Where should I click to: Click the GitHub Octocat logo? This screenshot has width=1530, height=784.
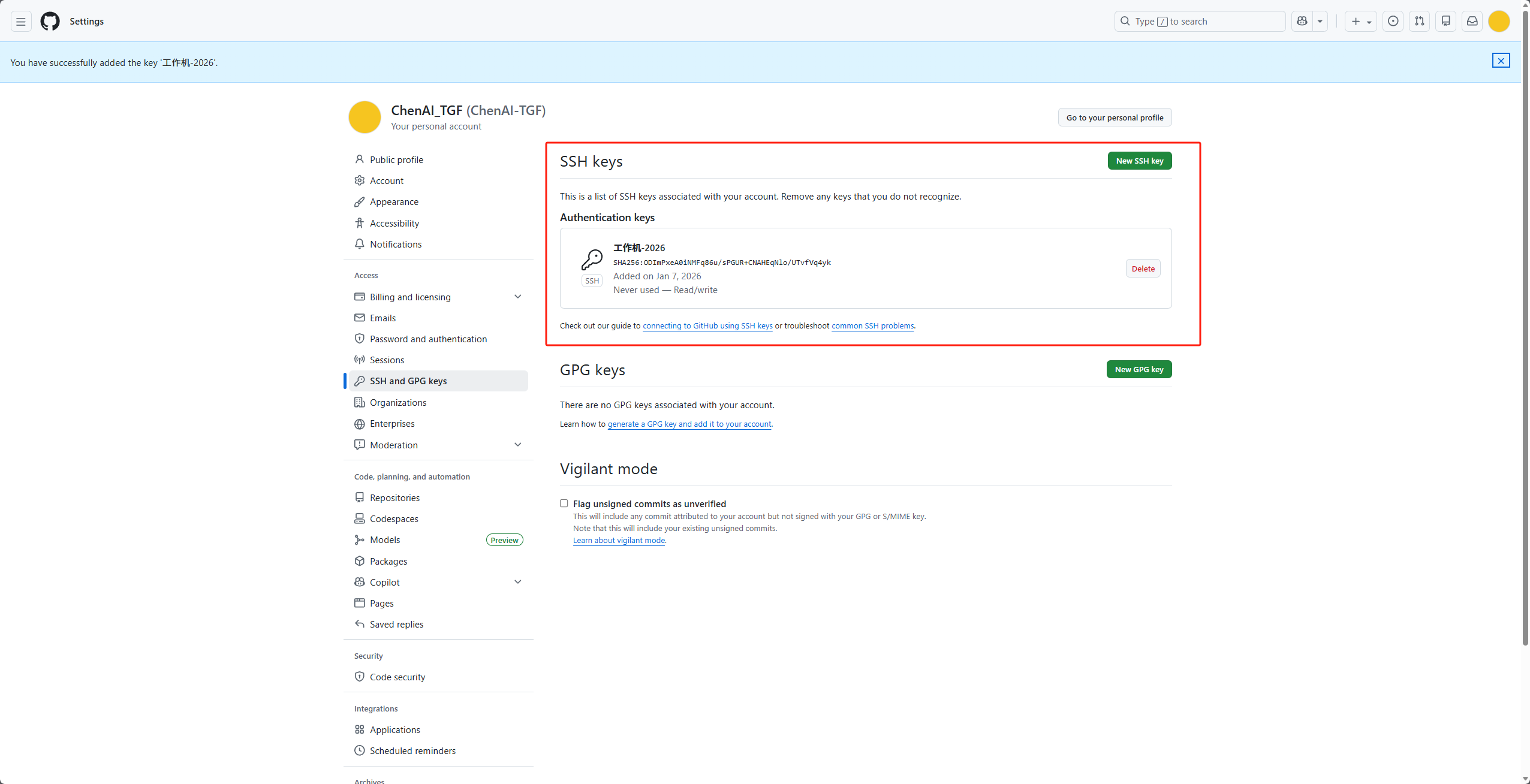(50, 22)
